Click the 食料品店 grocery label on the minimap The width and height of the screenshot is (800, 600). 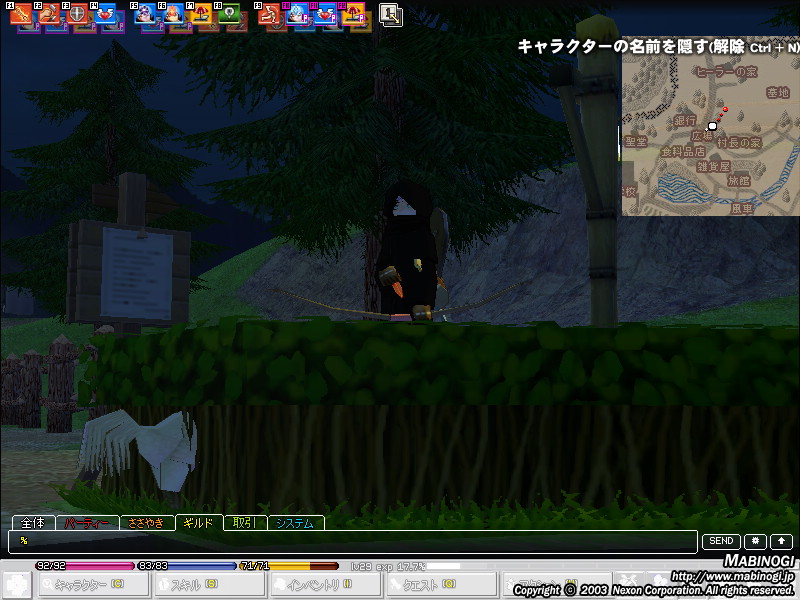point(683,152)
